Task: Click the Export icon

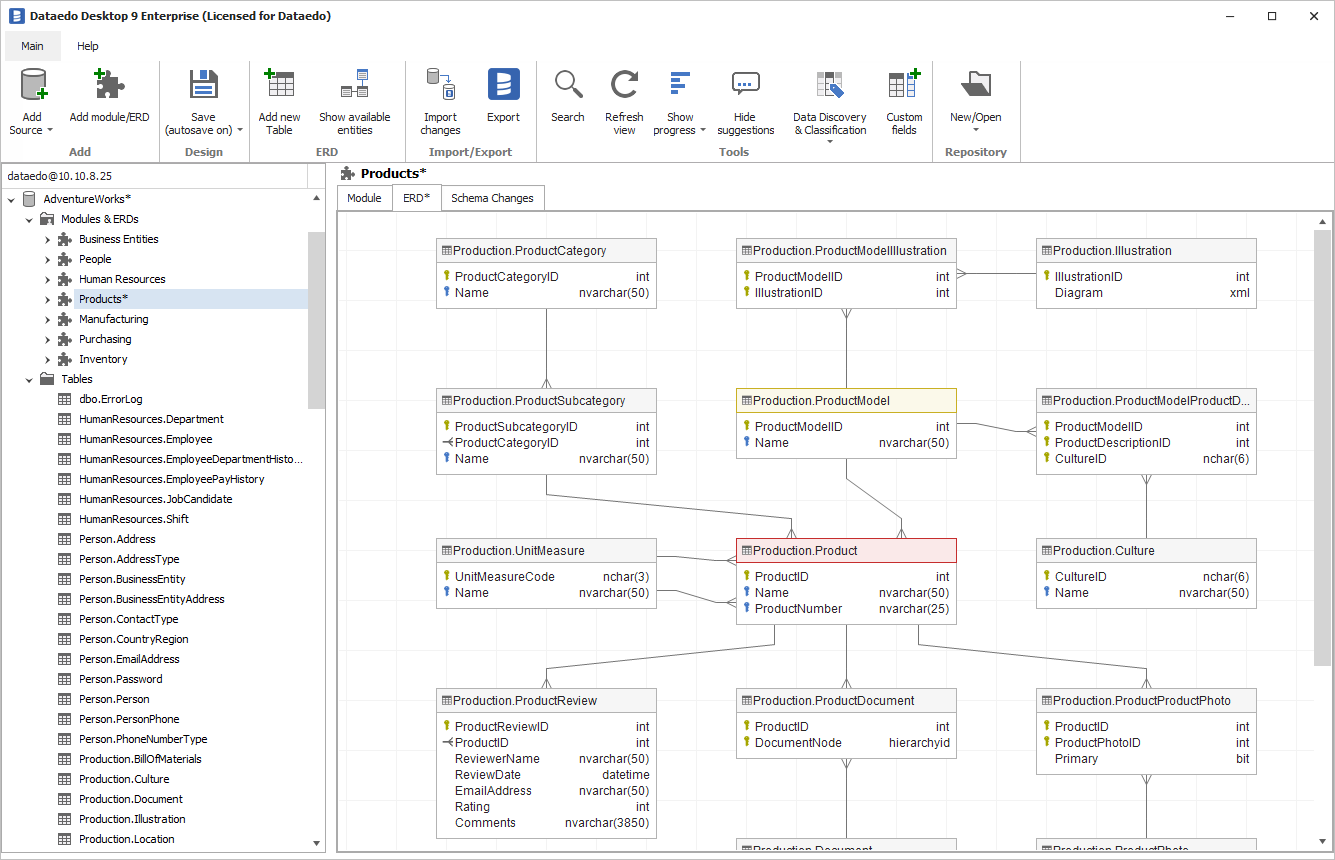Action: click(x=503, y=86)
